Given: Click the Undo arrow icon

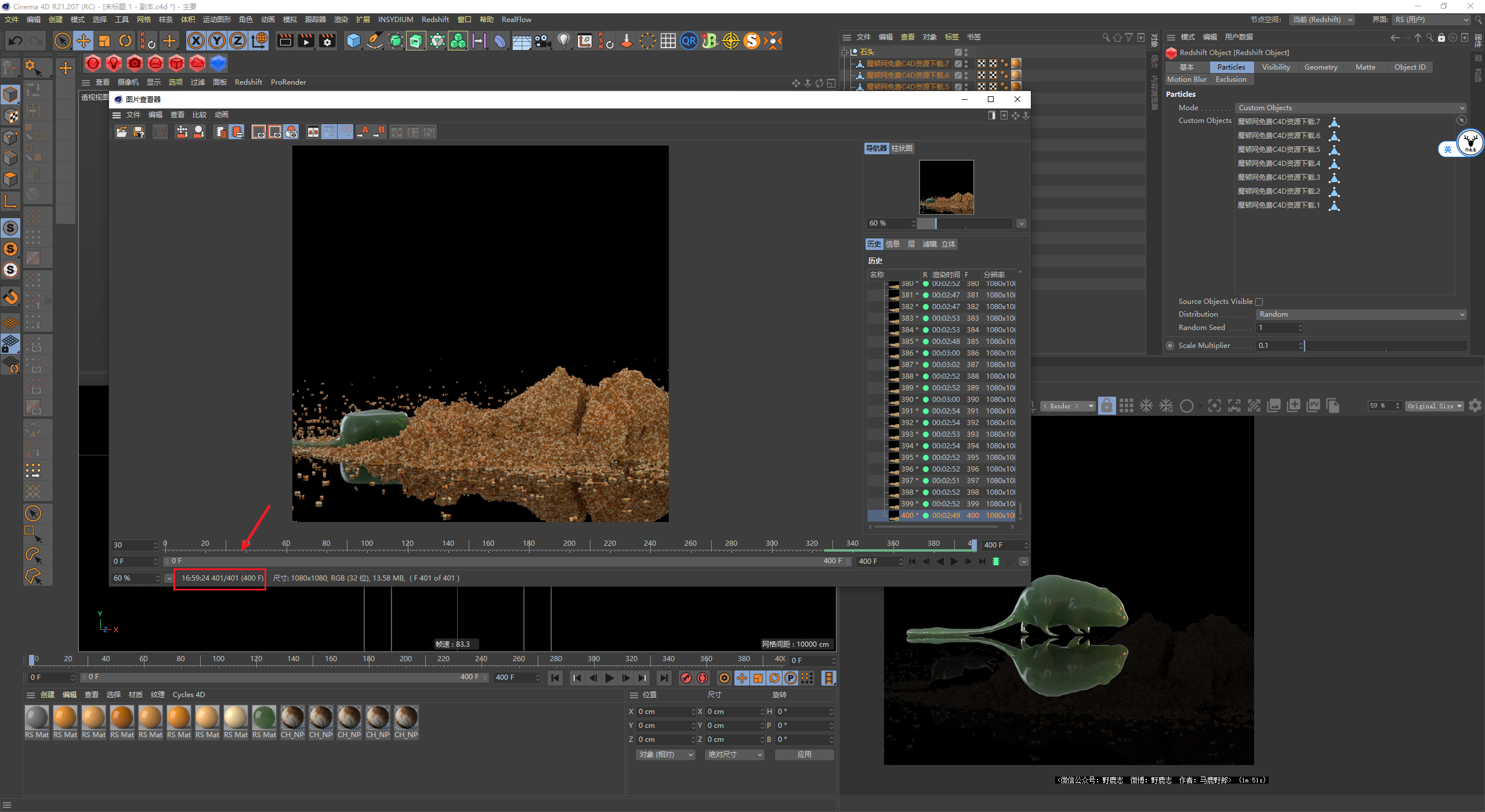Looking at the screenshot, I should [x=16, y=41].
